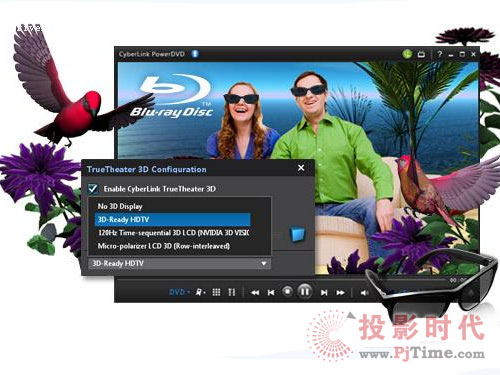This screenshot has height=375, width=500.
Task: Fast forward the playback
Action: point(340,293)
